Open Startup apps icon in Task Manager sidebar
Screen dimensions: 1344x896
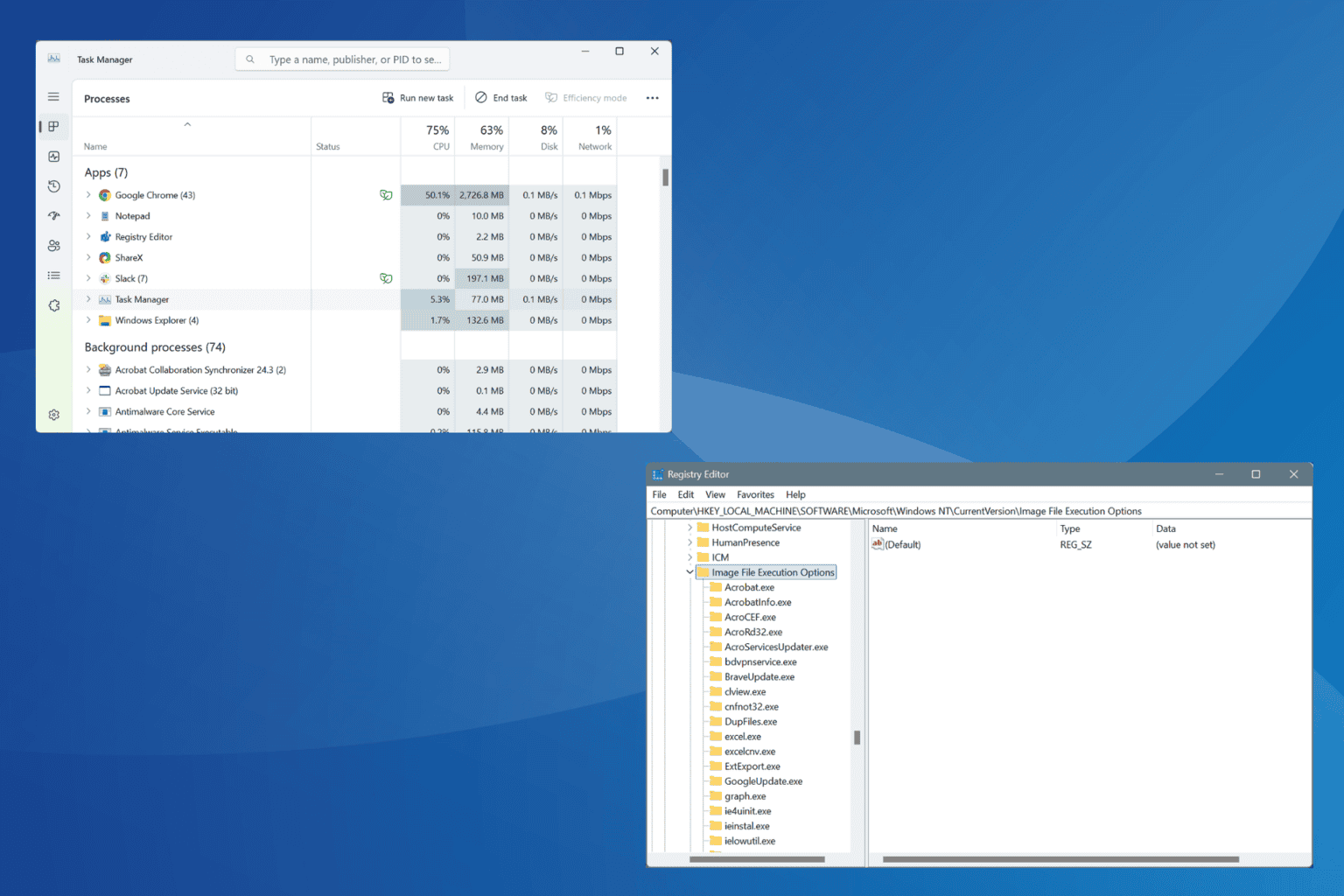[x=53, y=216]
